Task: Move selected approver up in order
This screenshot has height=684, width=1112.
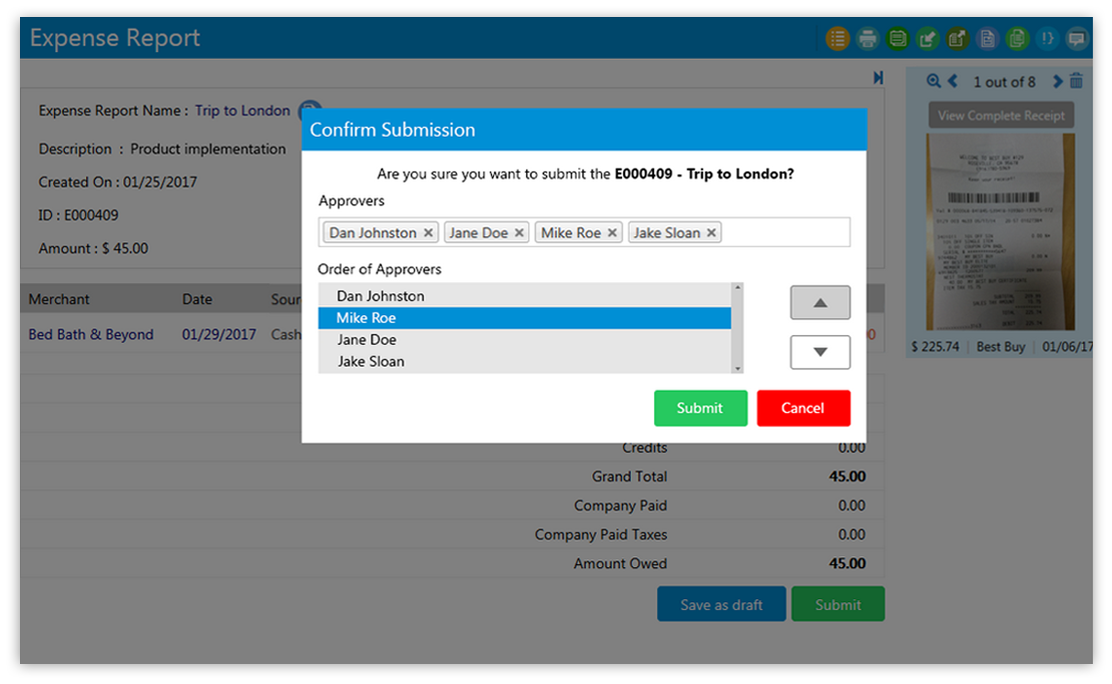Action: point(820,303)
